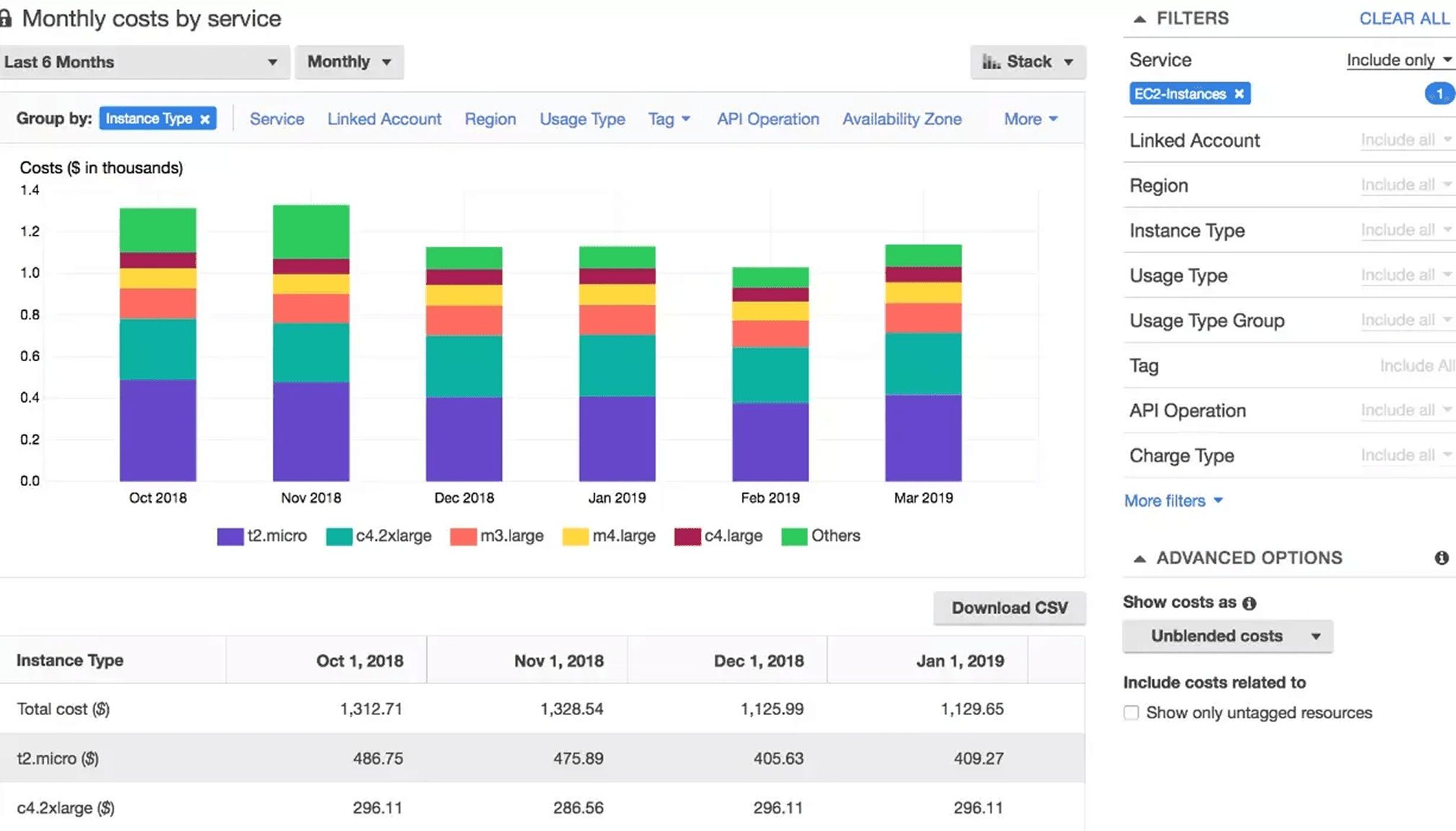Click the Nov 2018 Others green bar segment

[x=311, y=231]
